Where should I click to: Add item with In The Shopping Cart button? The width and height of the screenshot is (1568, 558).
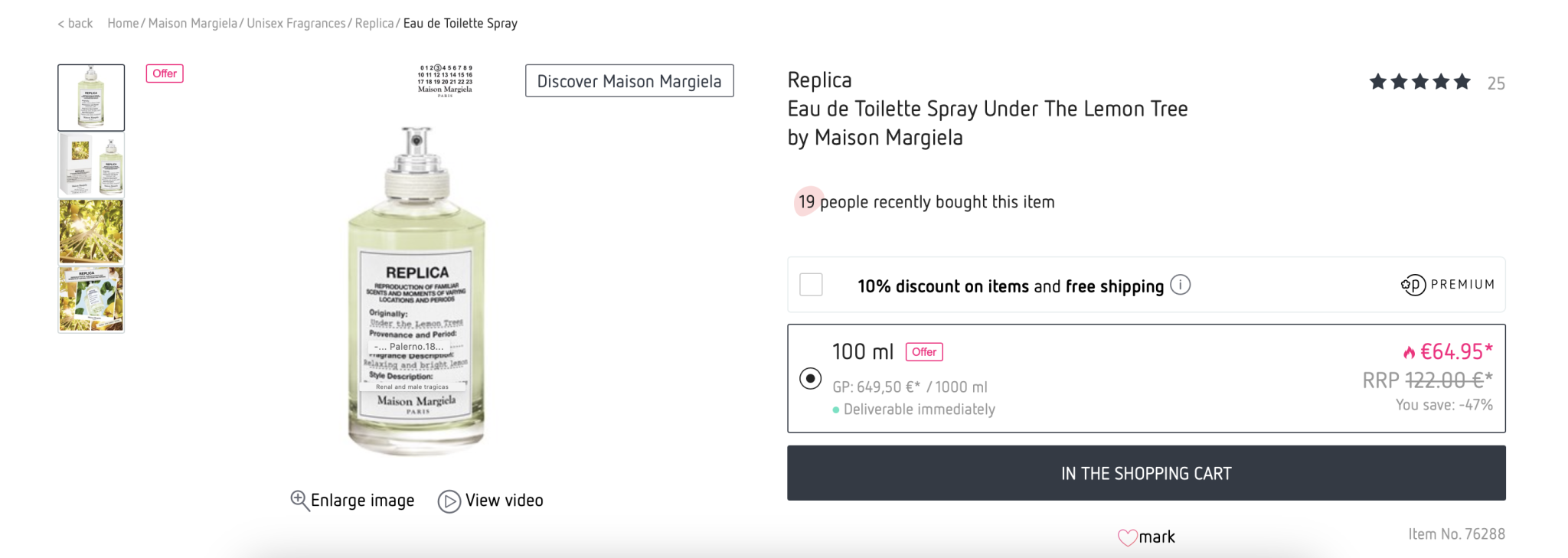tap(1145, 473)
